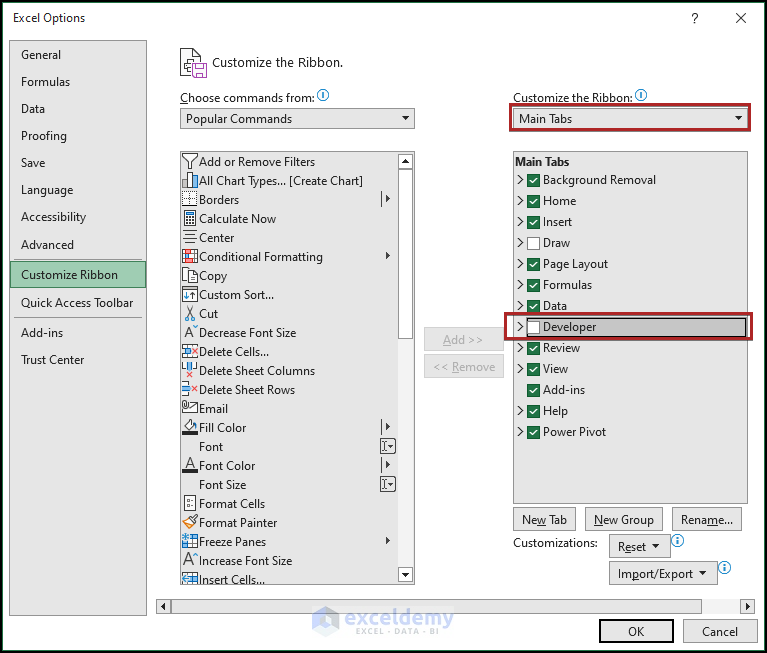Check the Developer tab checkbox

pyautogui.click(x=533, y=327)
